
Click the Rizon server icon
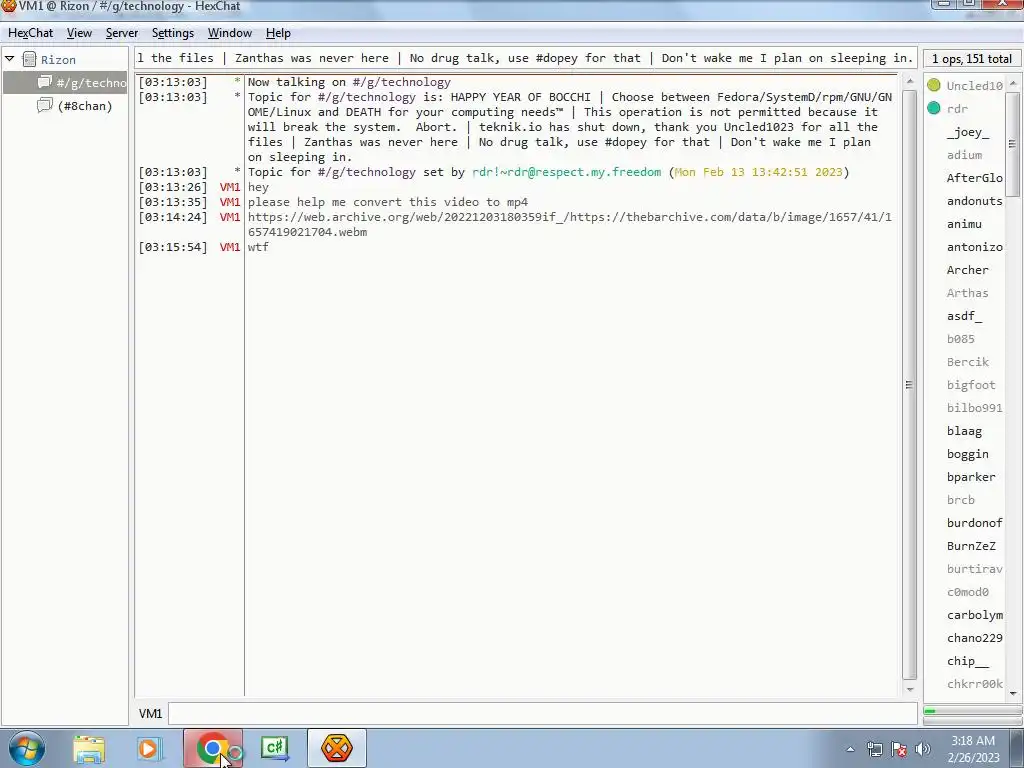(29, 59)
